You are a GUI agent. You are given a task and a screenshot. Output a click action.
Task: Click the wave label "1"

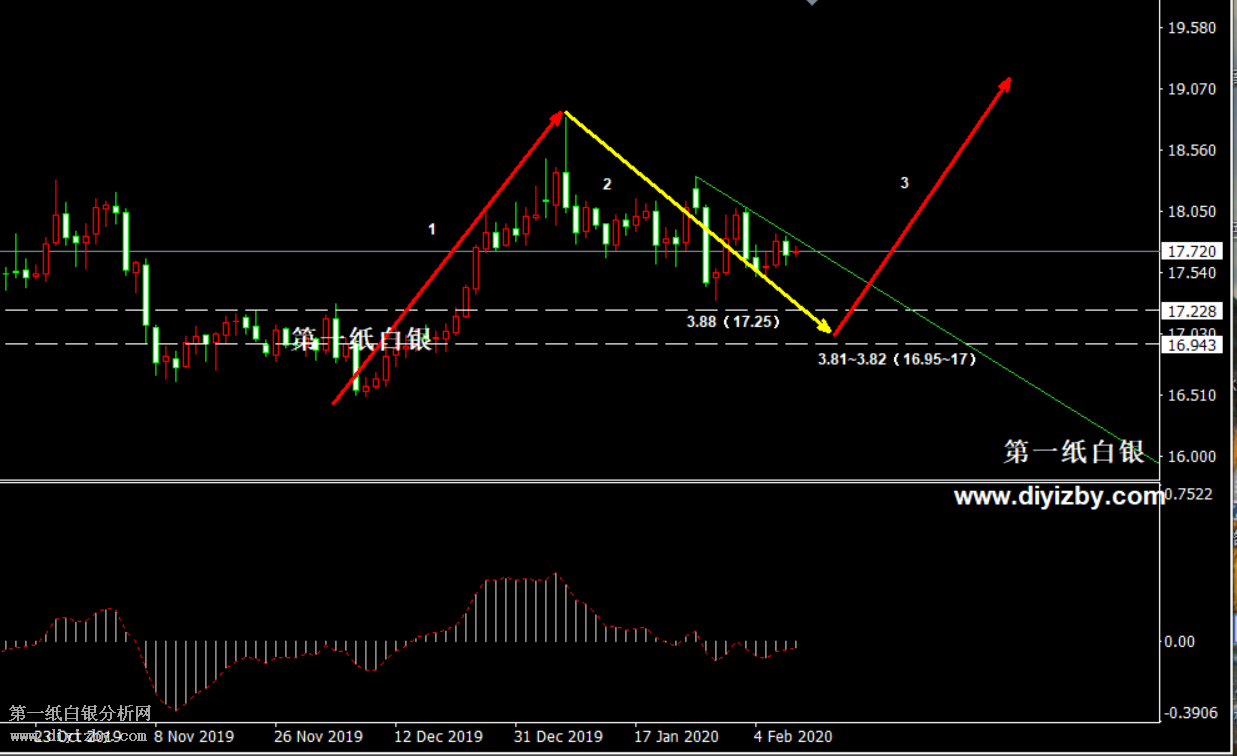click(432, 229)
